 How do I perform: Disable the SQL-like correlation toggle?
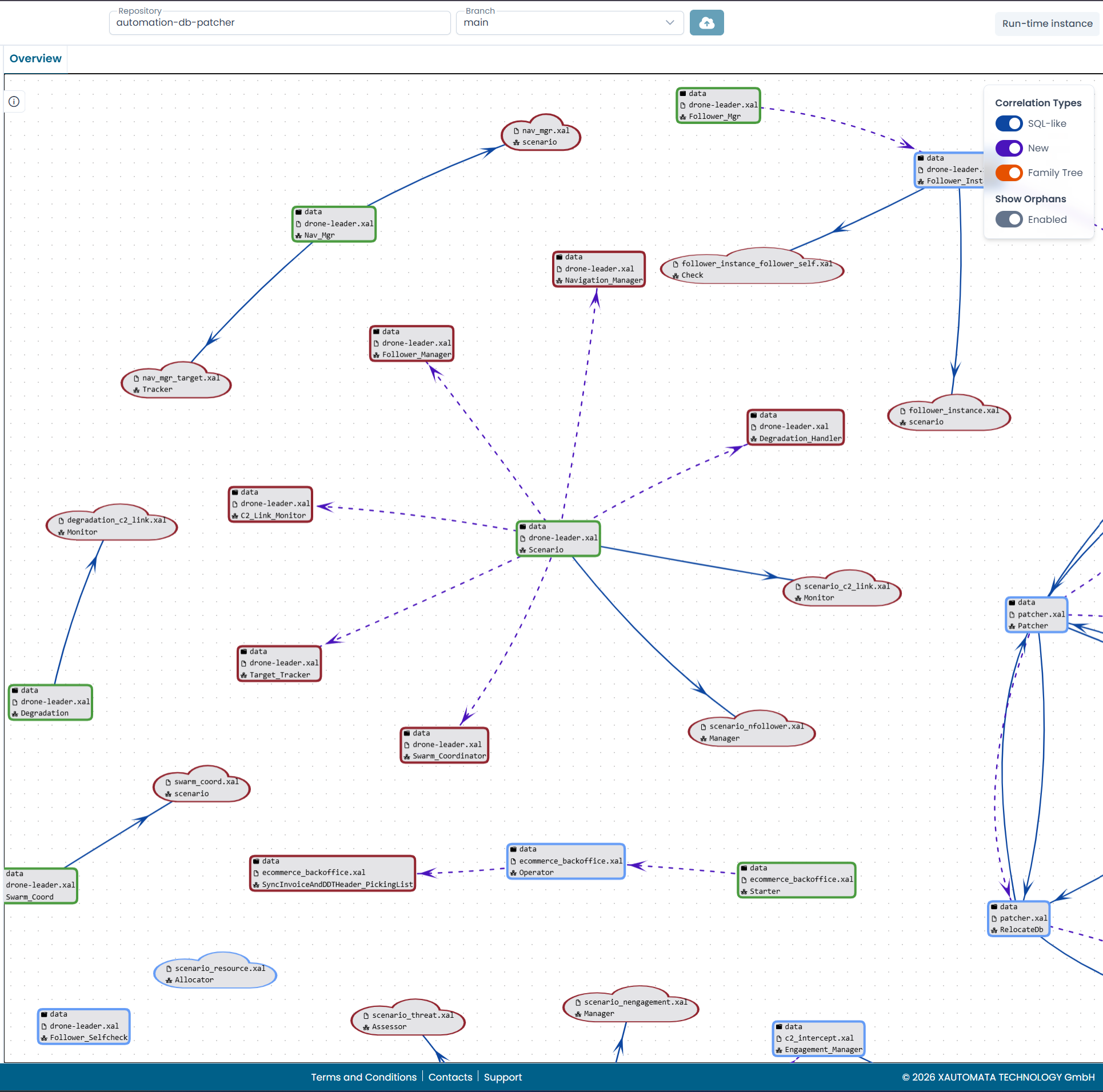tap(1009, 123)
